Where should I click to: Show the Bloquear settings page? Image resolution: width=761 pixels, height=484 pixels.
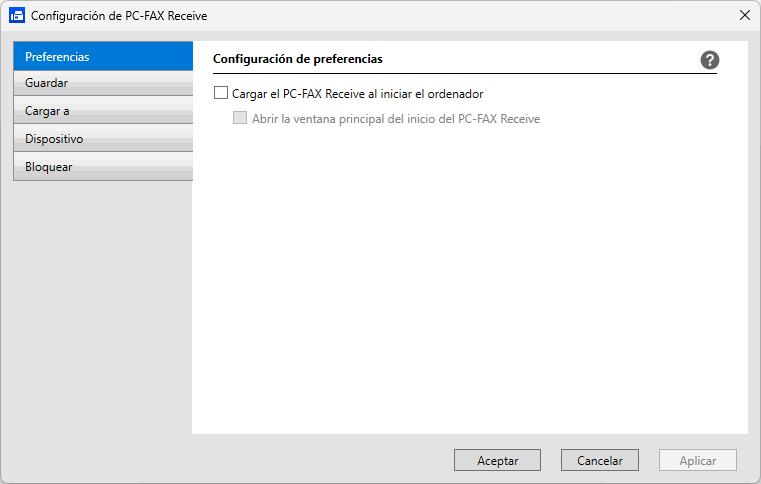pyautogui.click(x=102, y=167)
